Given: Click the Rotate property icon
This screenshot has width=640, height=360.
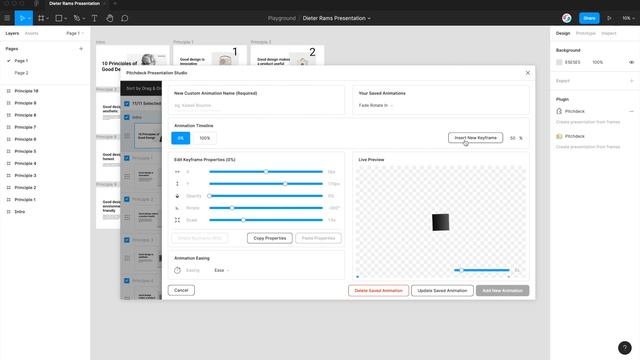Looking at the screenshot, I should tap(177, 208).
